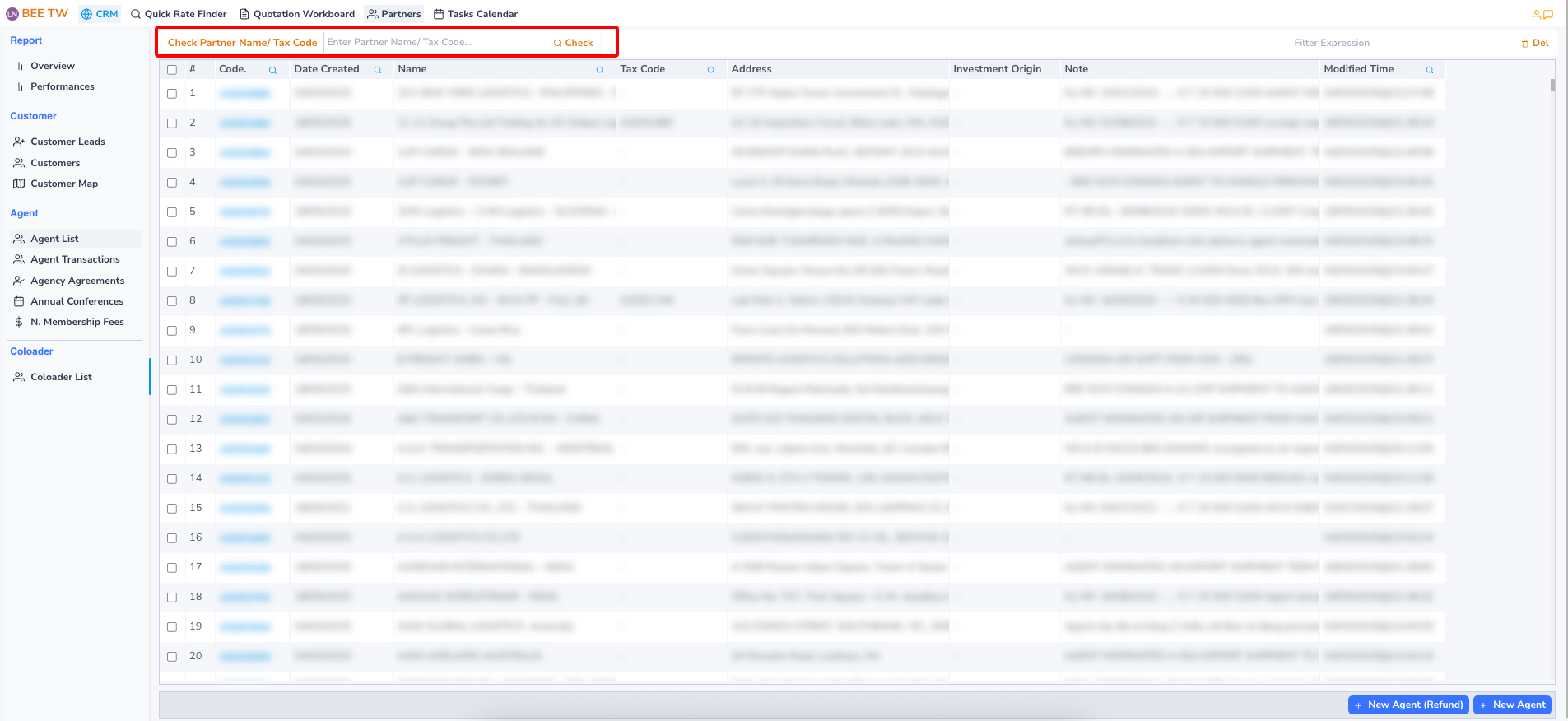Check the checkbox for row 5
The width and height of the screenshot is (1568, 721).
click(x=172, y=212)
